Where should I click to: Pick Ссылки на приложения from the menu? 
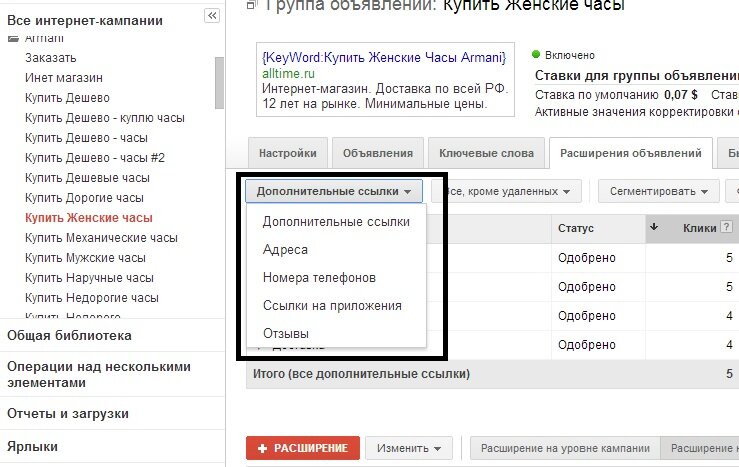(x=332, y=305)
